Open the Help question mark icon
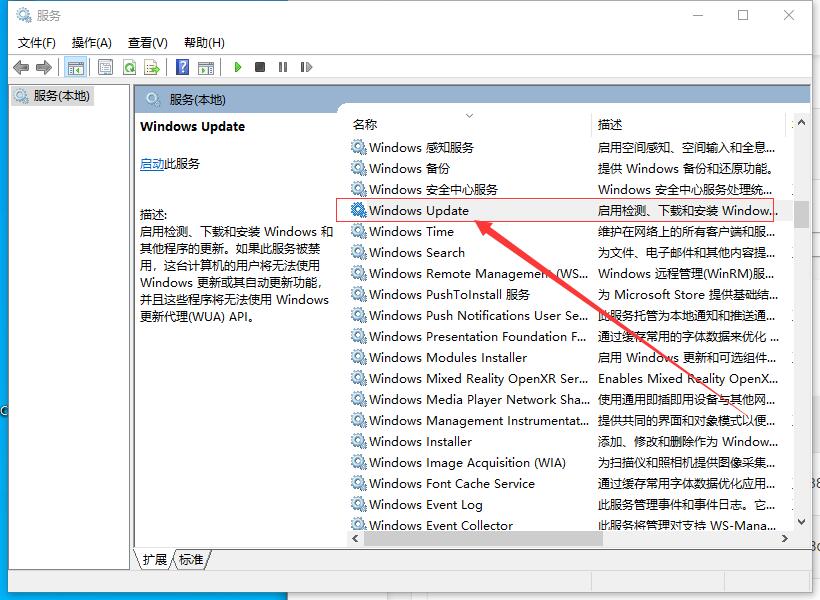The height and width of the screenshot is (600, 820). tap(183, 67)
